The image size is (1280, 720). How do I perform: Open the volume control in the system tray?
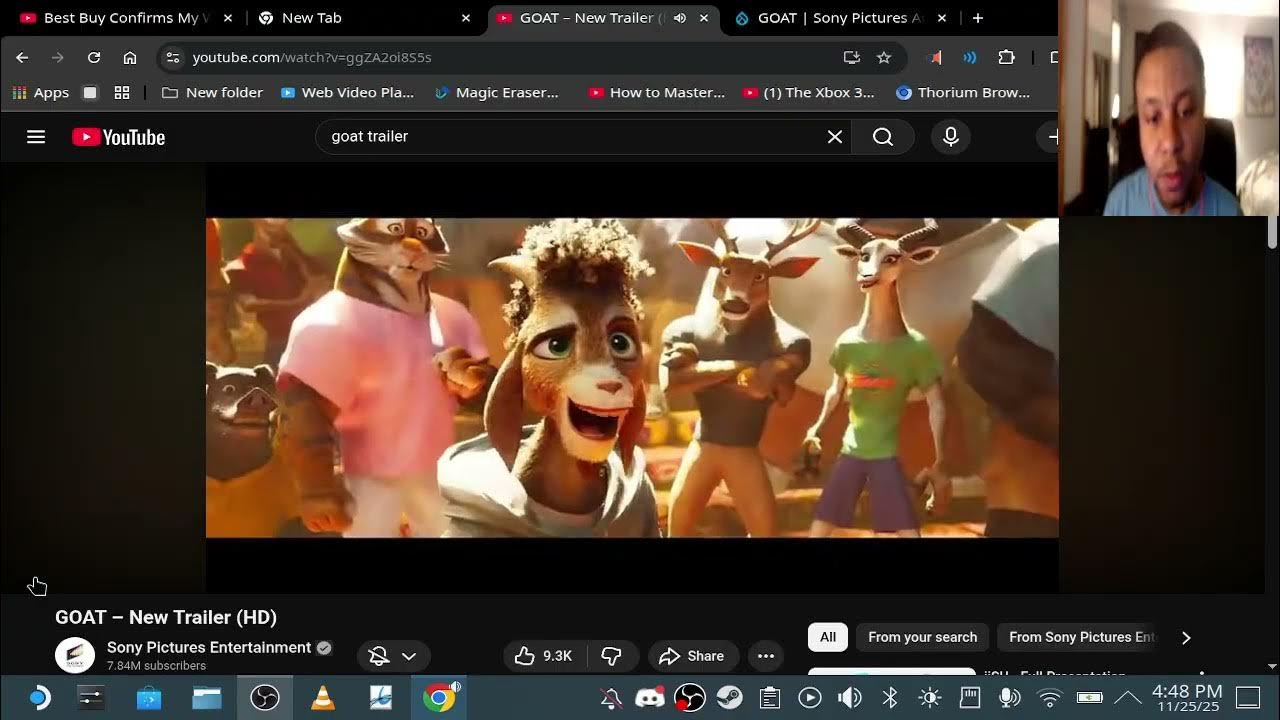click(849, 697)
